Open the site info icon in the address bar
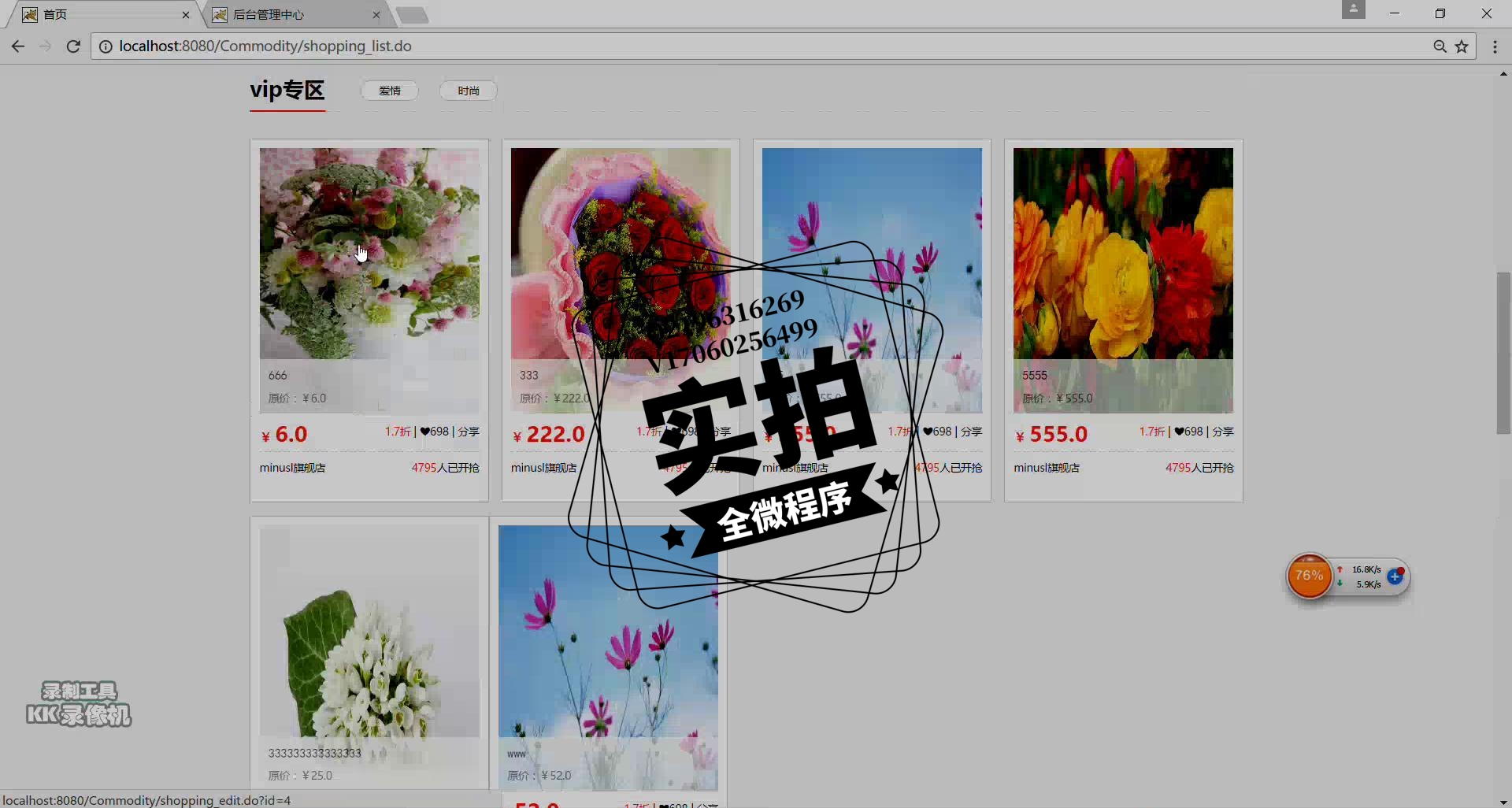 (106, 46)
